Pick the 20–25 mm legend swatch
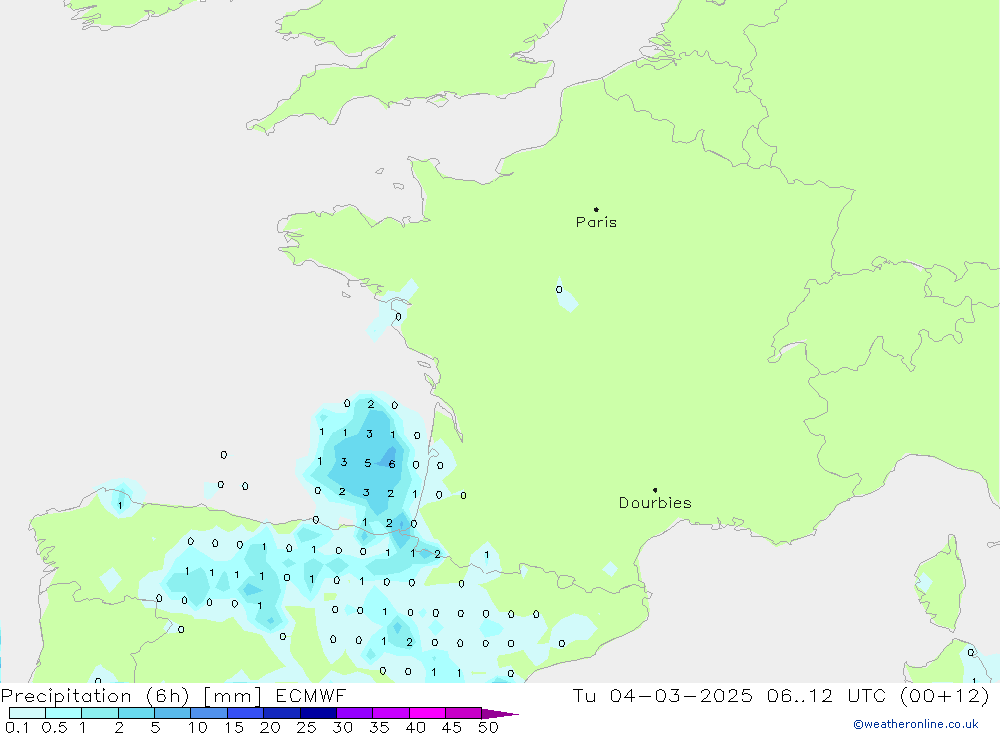The height and width of the screenshot is (733, 1000). (x=282, y=713)
